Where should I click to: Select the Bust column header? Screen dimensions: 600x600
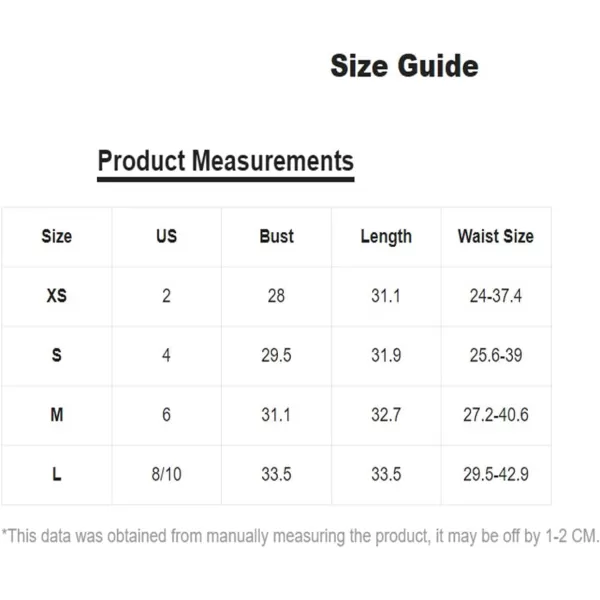[276, 236]
